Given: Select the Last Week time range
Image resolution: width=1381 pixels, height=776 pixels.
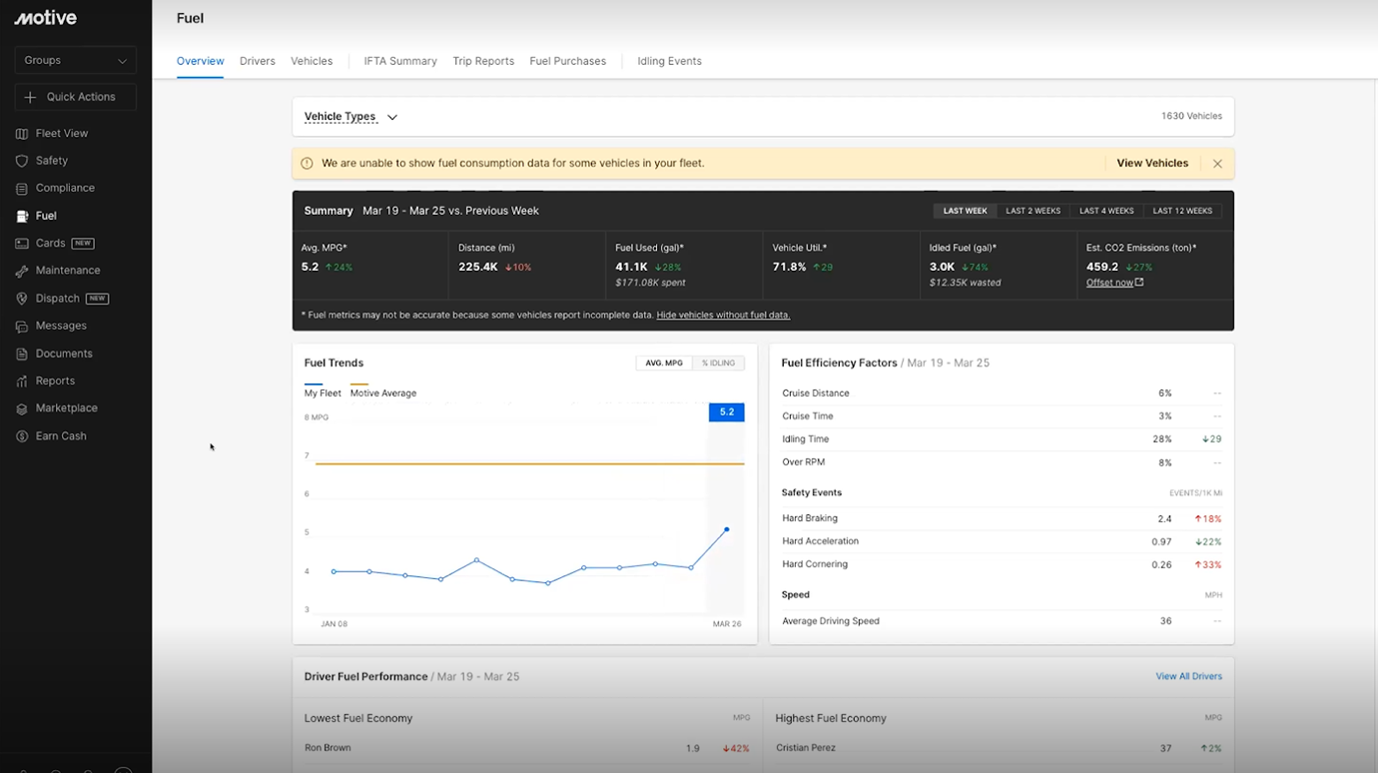Looking at the screenshot, I should [965, 211].
